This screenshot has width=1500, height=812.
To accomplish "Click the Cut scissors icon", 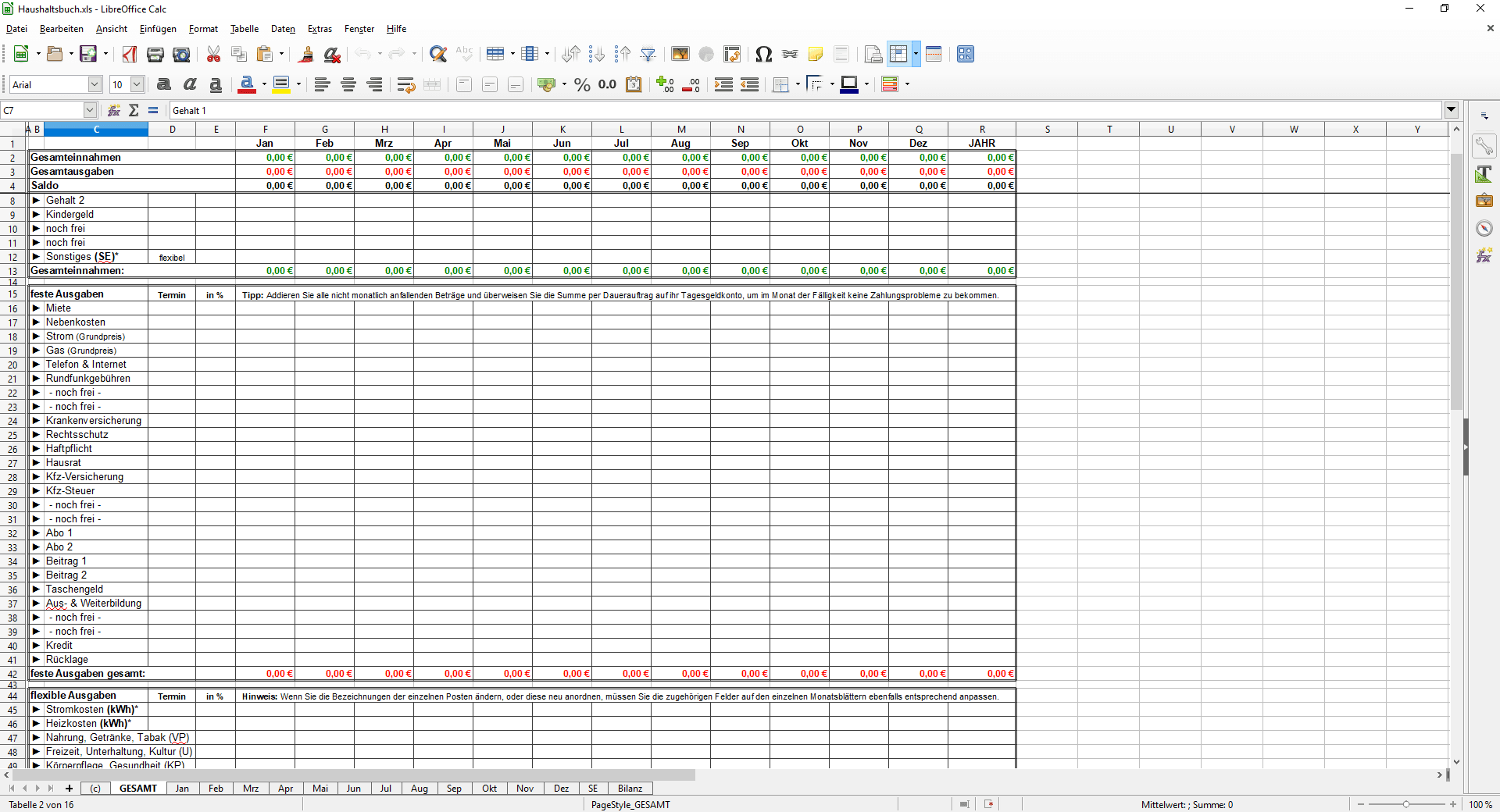I will (x=213, y=54).
